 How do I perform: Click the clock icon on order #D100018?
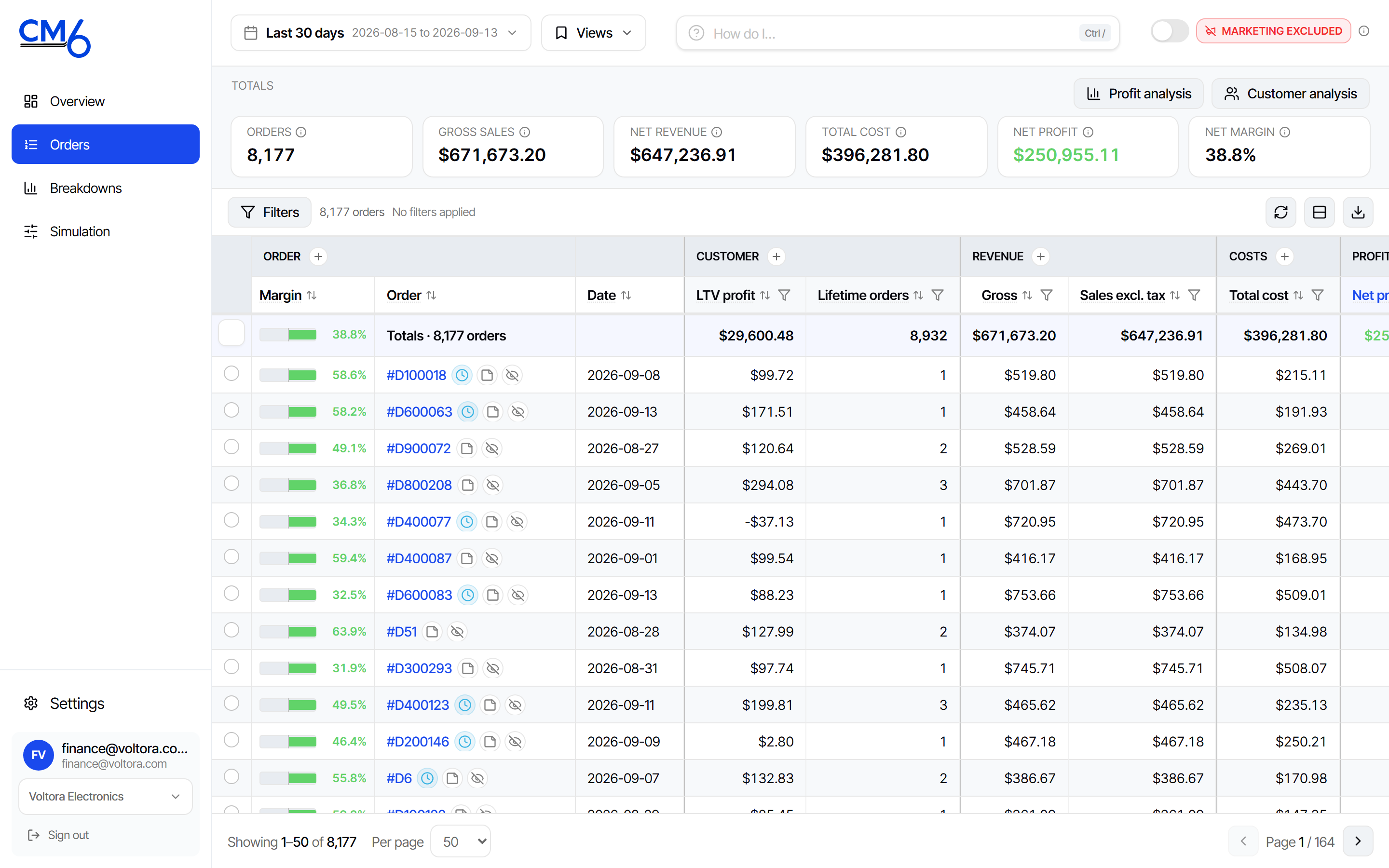tap(462, 376)
